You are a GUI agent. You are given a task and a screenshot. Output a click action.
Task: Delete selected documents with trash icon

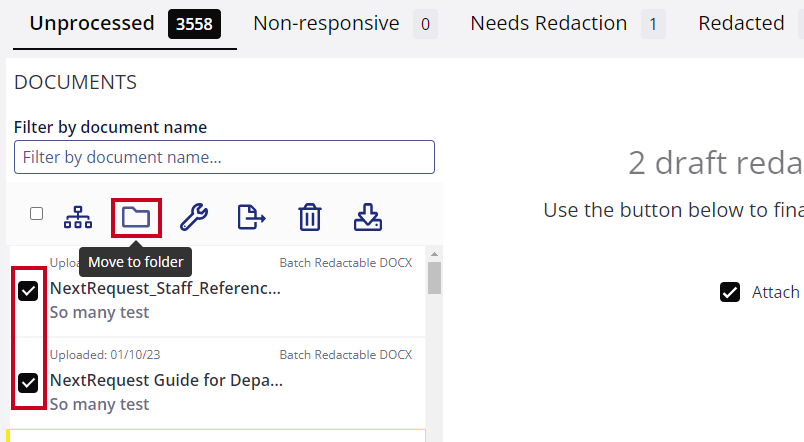(x=310, y=217)
